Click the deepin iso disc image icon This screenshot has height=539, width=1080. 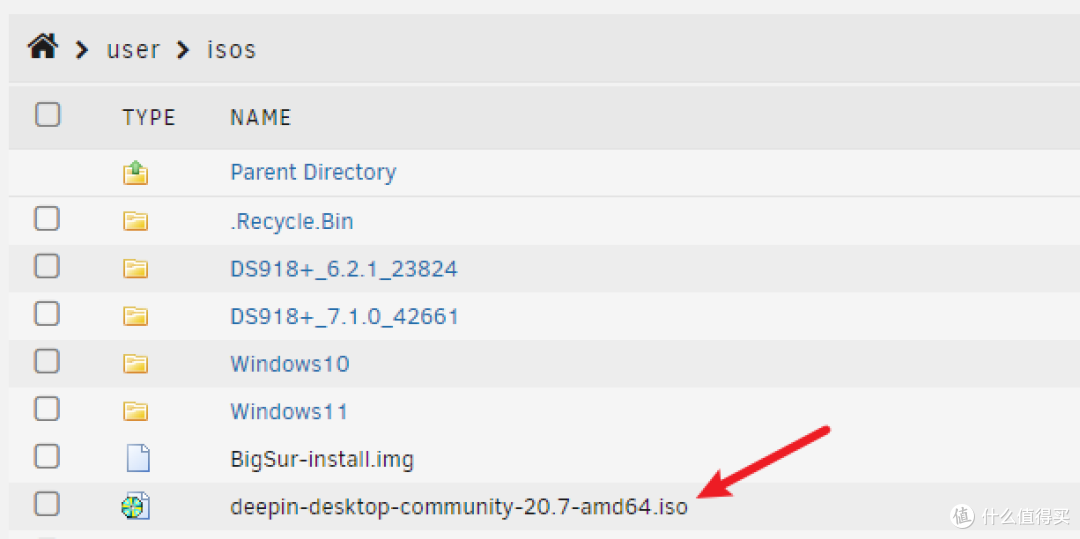(x=136, y=507)
